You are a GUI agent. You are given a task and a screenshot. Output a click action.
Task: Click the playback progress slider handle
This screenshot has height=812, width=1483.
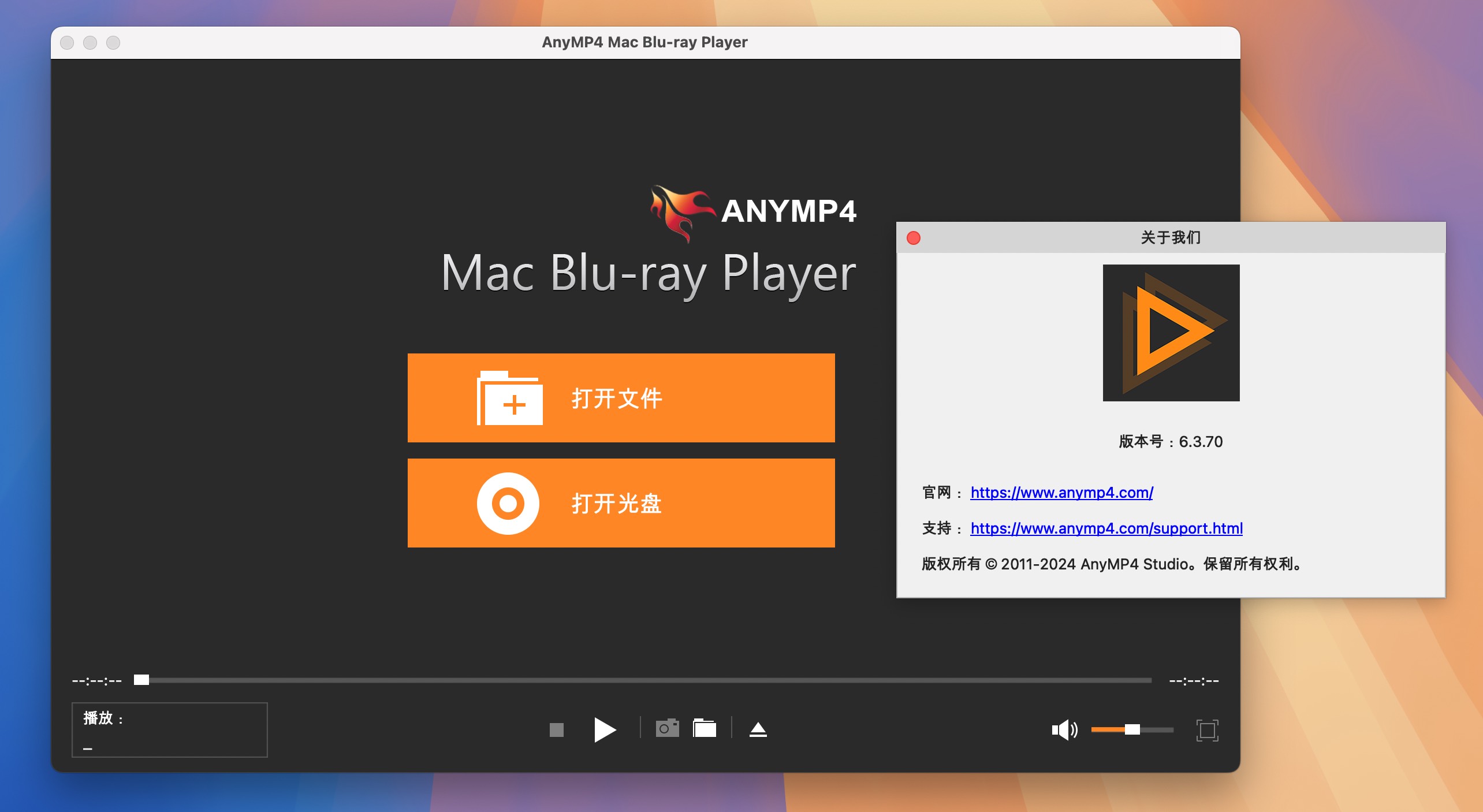click(141, 680)
